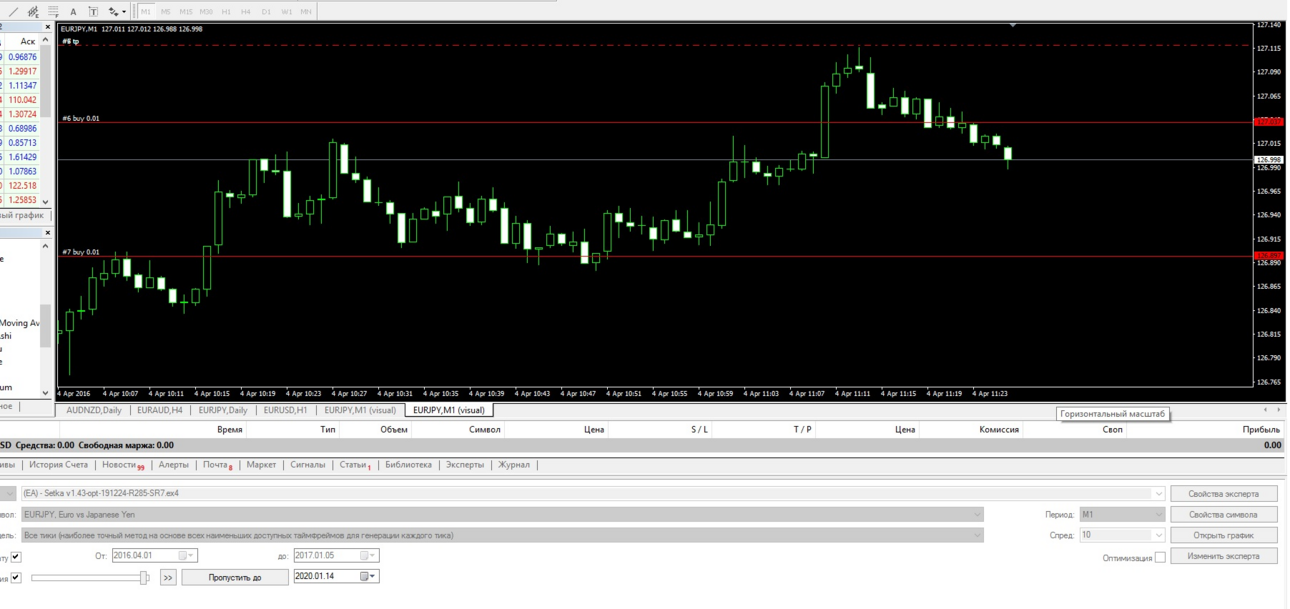
Task: Open the Почта tab
Action: pos(217,465)
